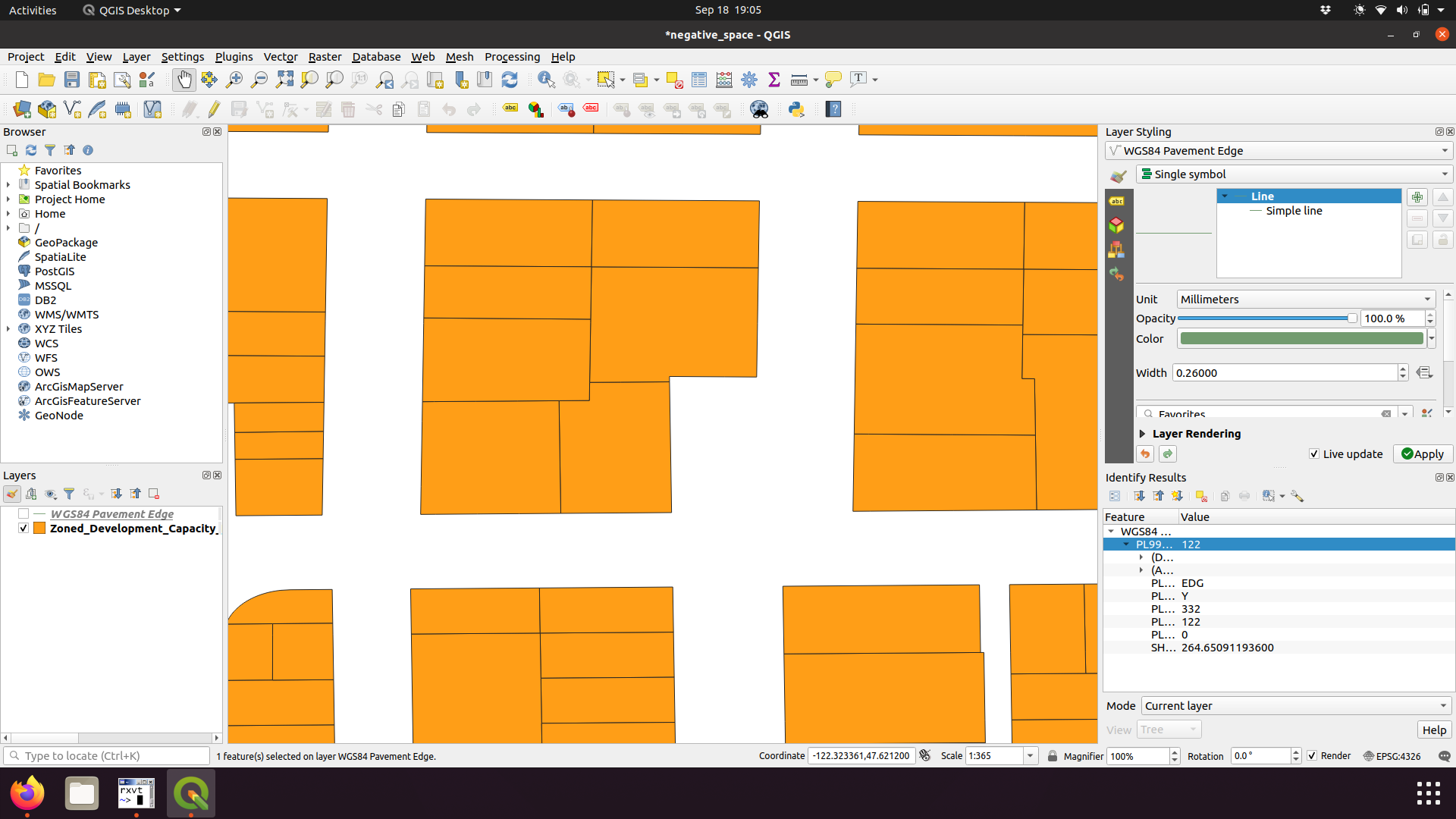Click the Zoom In magnifier icon
Screen dimensions: 1456x819
tap(234, 80)
